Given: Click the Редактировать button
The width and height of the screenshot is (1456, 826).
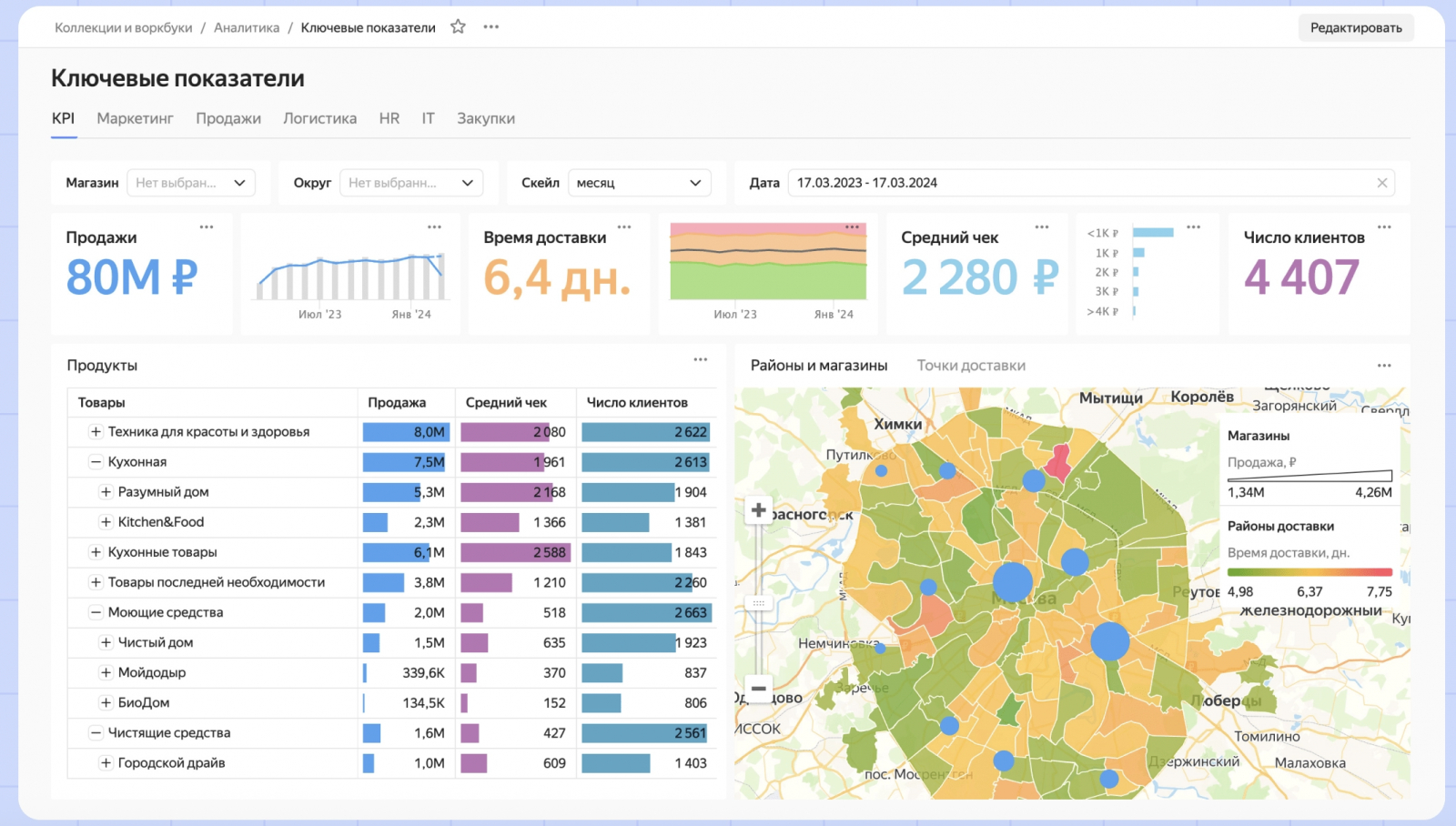Looking at the screenshot, I should pyautogui.click(x=1355, y=28).
